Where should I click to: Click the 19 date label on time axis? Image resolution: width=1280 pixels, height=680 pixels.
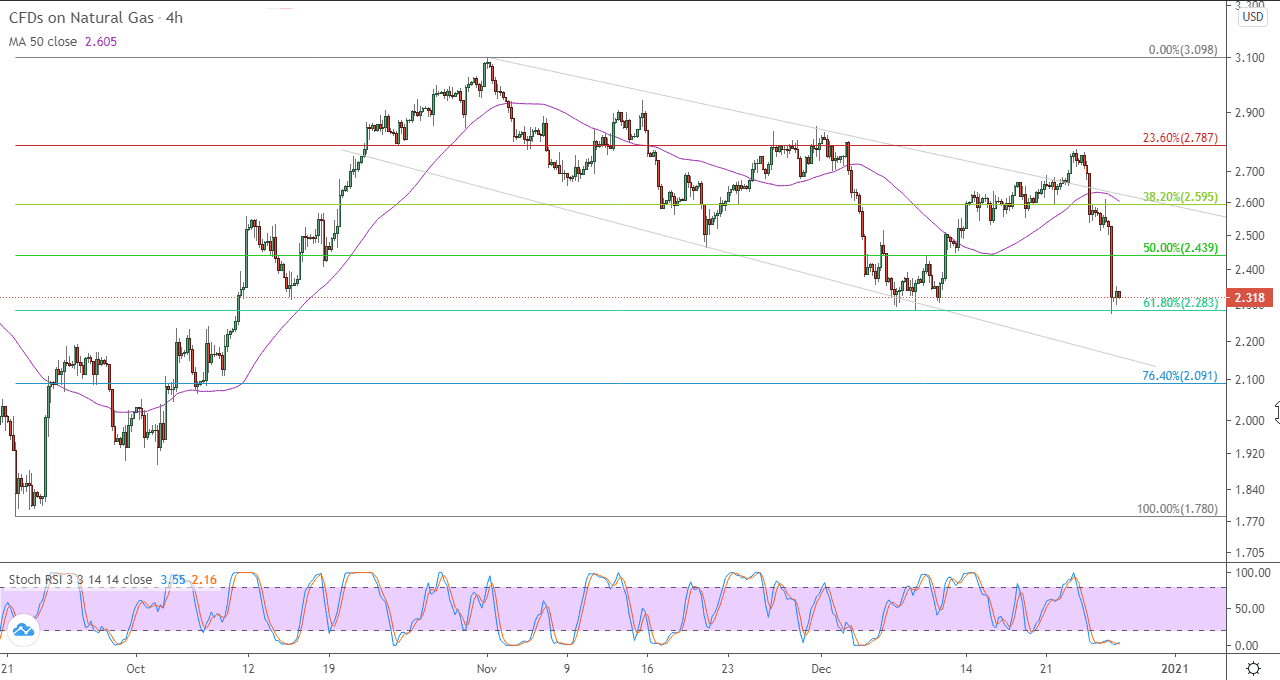click(330, 668)
